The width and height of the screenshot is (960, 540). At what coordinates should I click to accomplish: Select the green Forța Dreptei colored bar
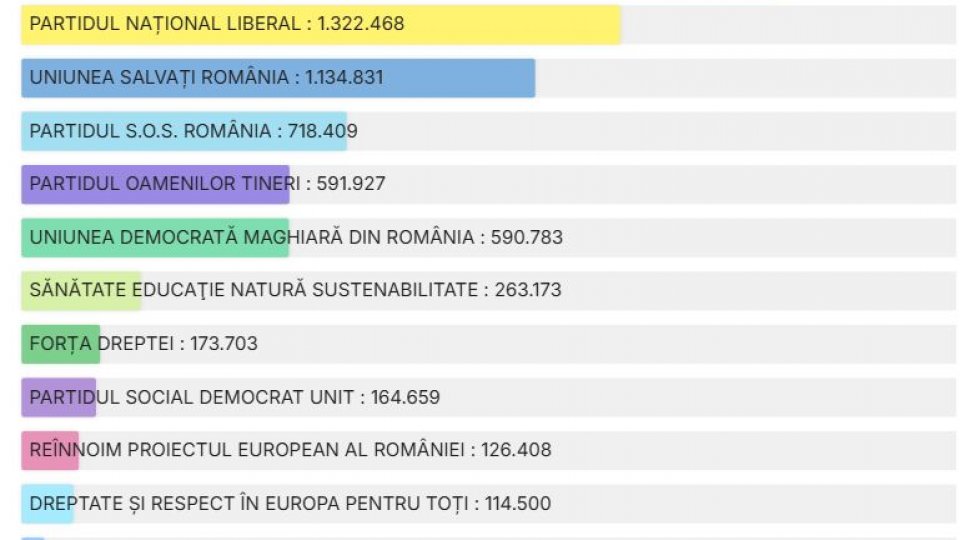[x=60, y=343]
